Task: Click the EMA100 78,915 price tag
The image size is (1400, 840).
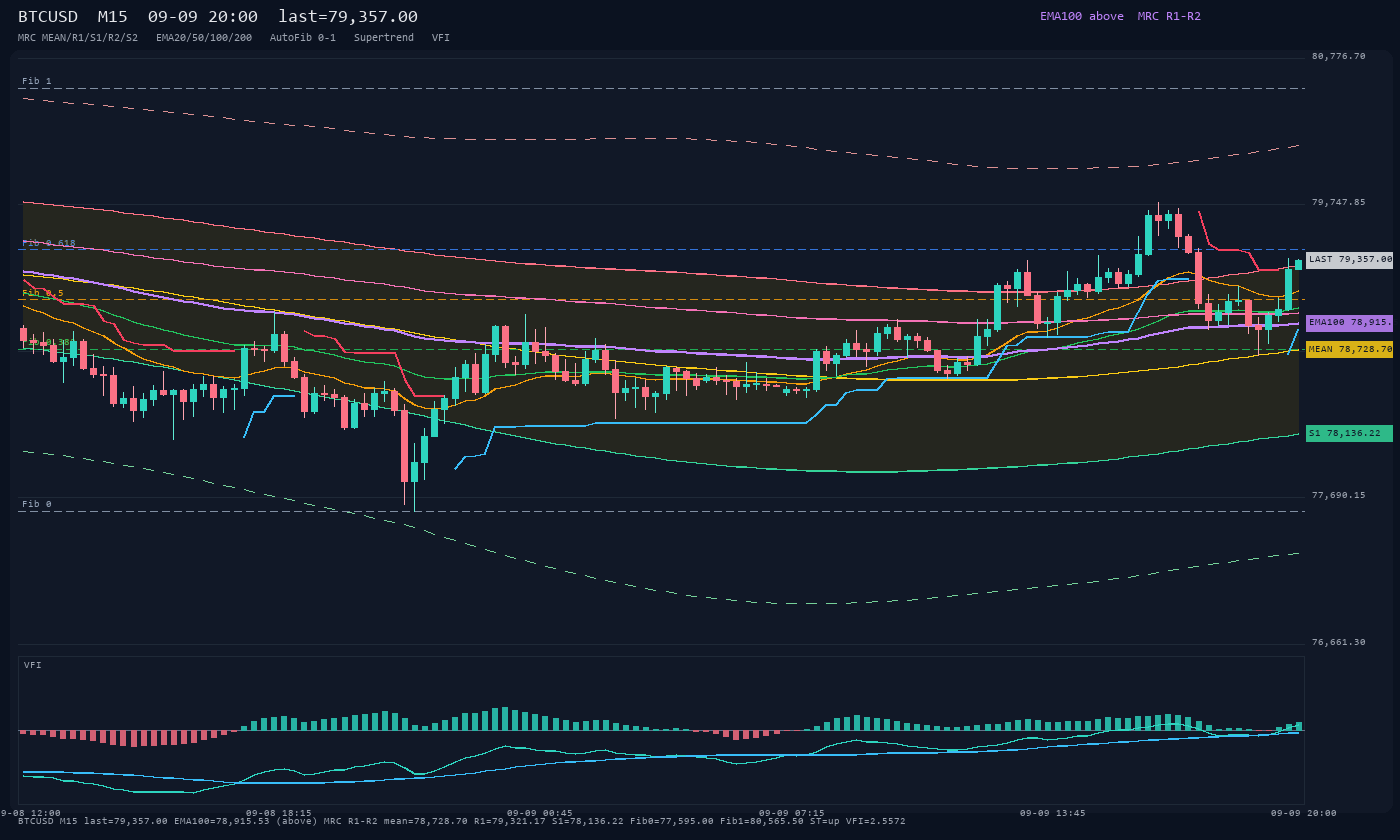Action: [1349, 323]
